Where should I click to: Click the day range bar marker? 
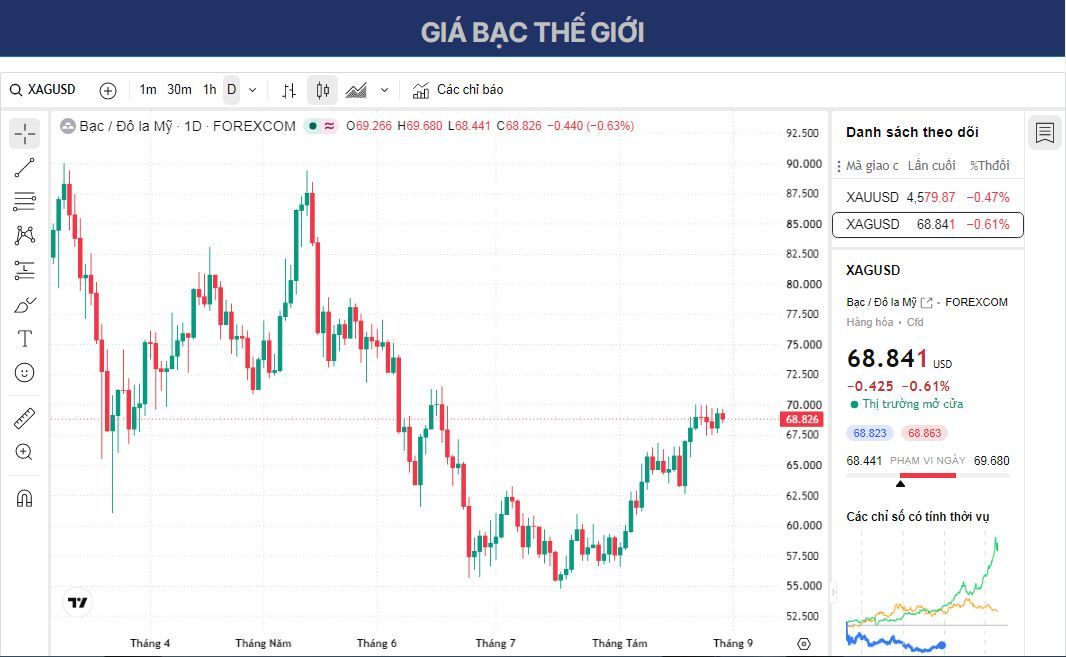[900, 484]
